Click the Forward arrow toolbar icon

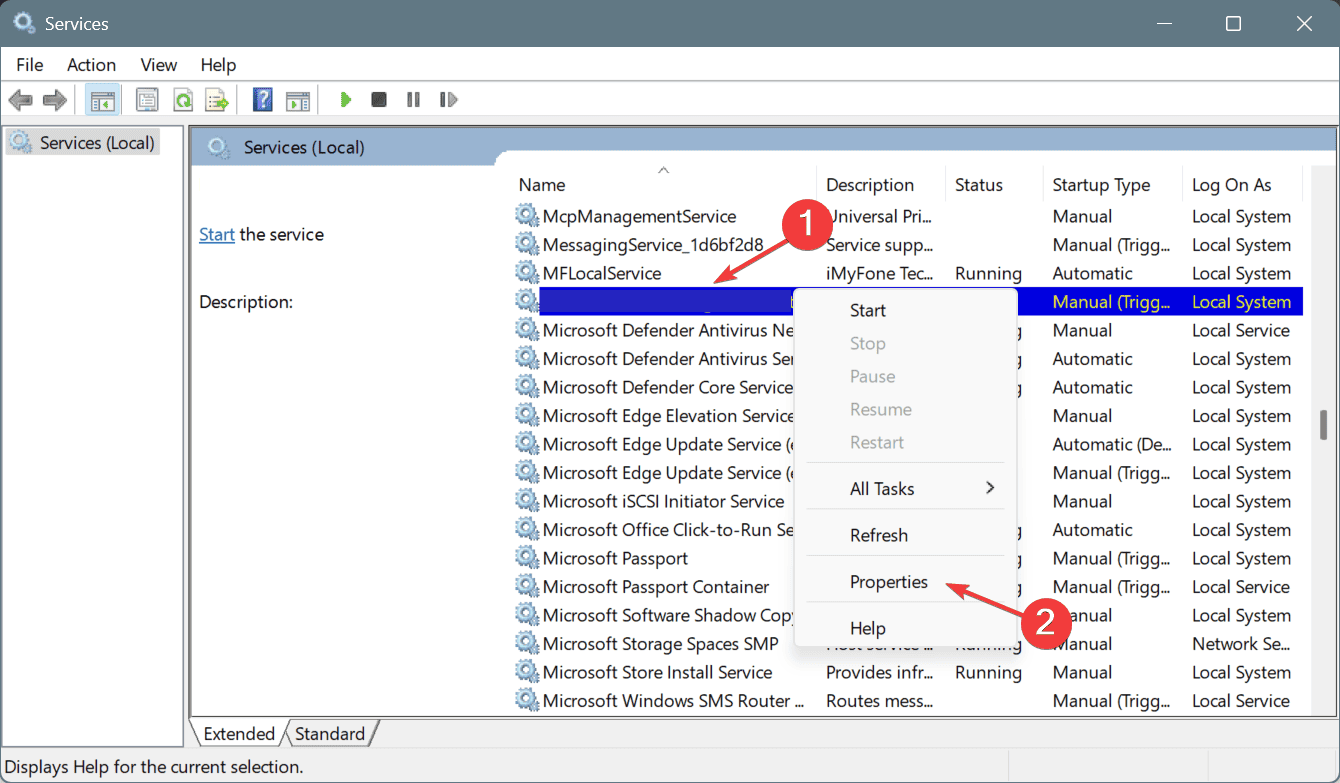[x=54, y=100]
